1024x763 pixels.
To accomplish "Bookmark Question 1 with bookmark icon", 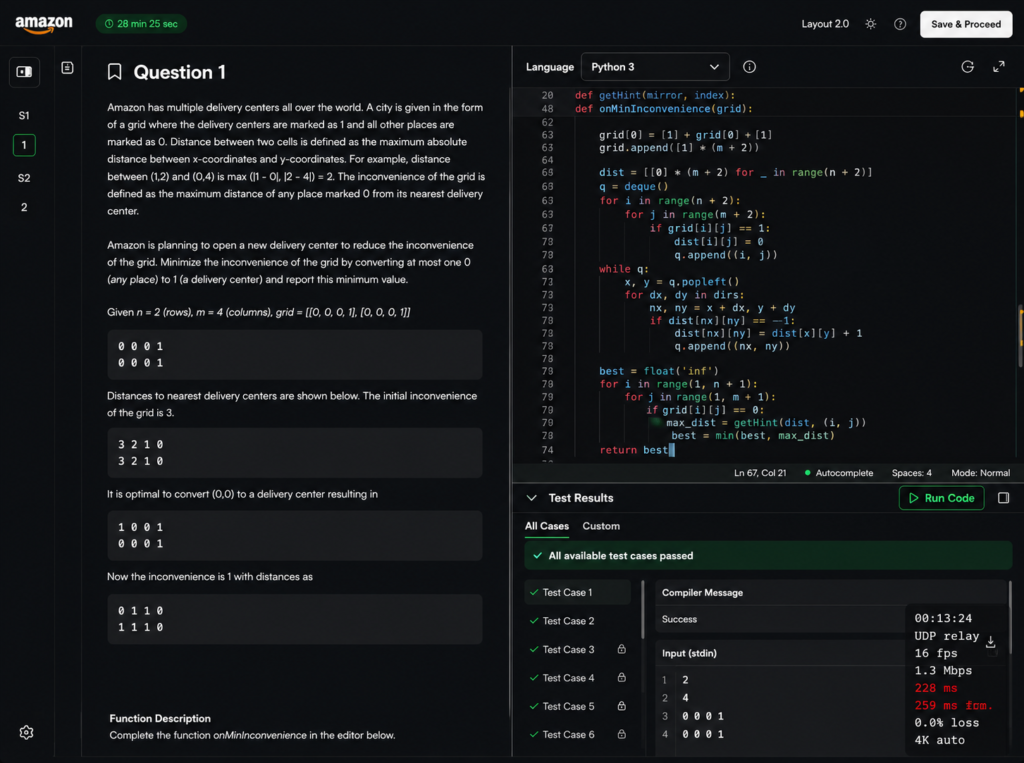I will (114, 72).
